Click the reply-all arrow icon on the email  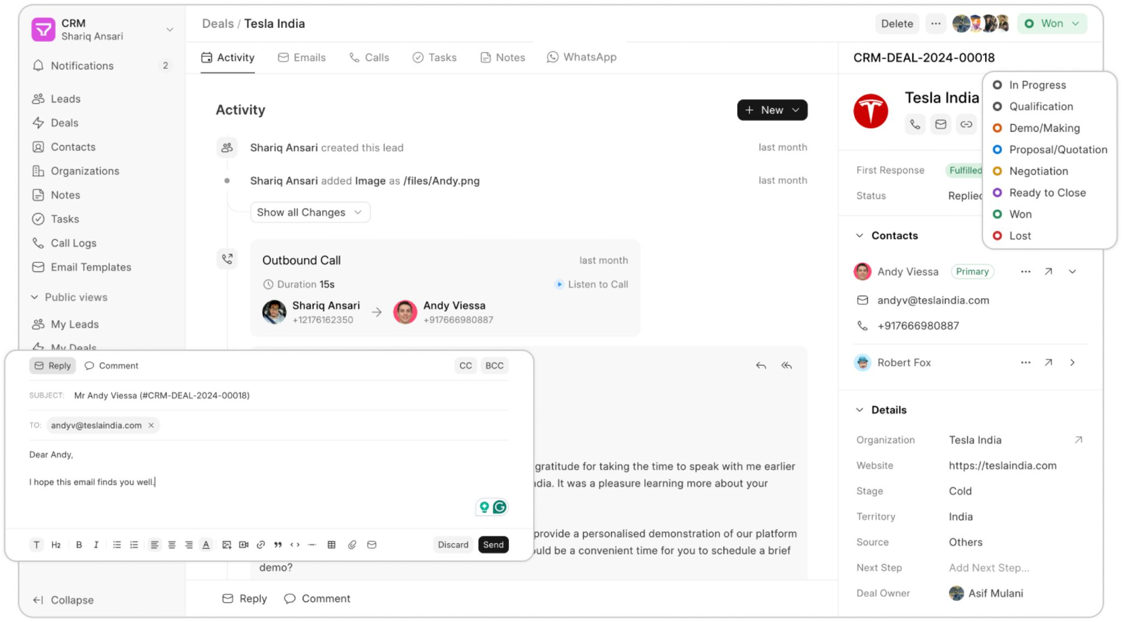click(786, 366)
